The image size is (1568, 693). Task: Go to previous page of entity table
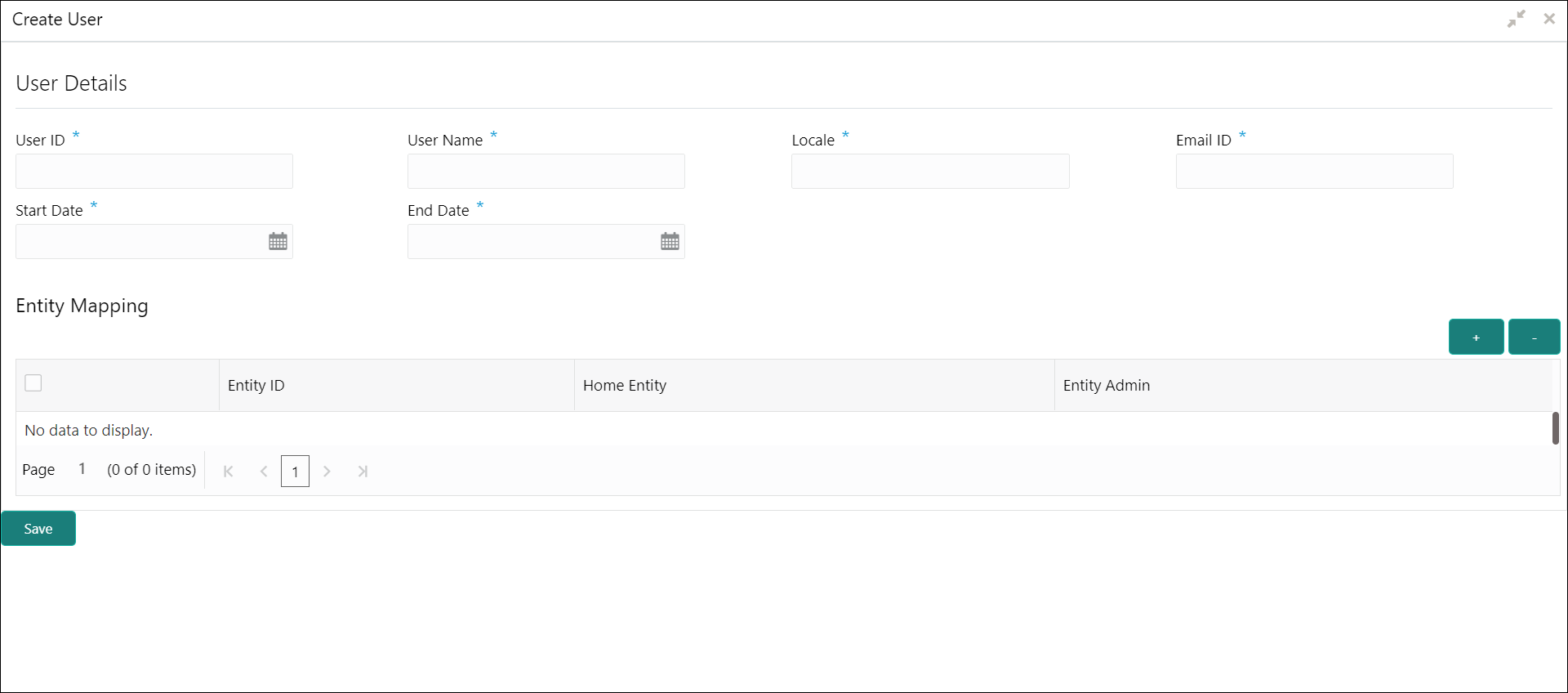click(x=264, y=472)
